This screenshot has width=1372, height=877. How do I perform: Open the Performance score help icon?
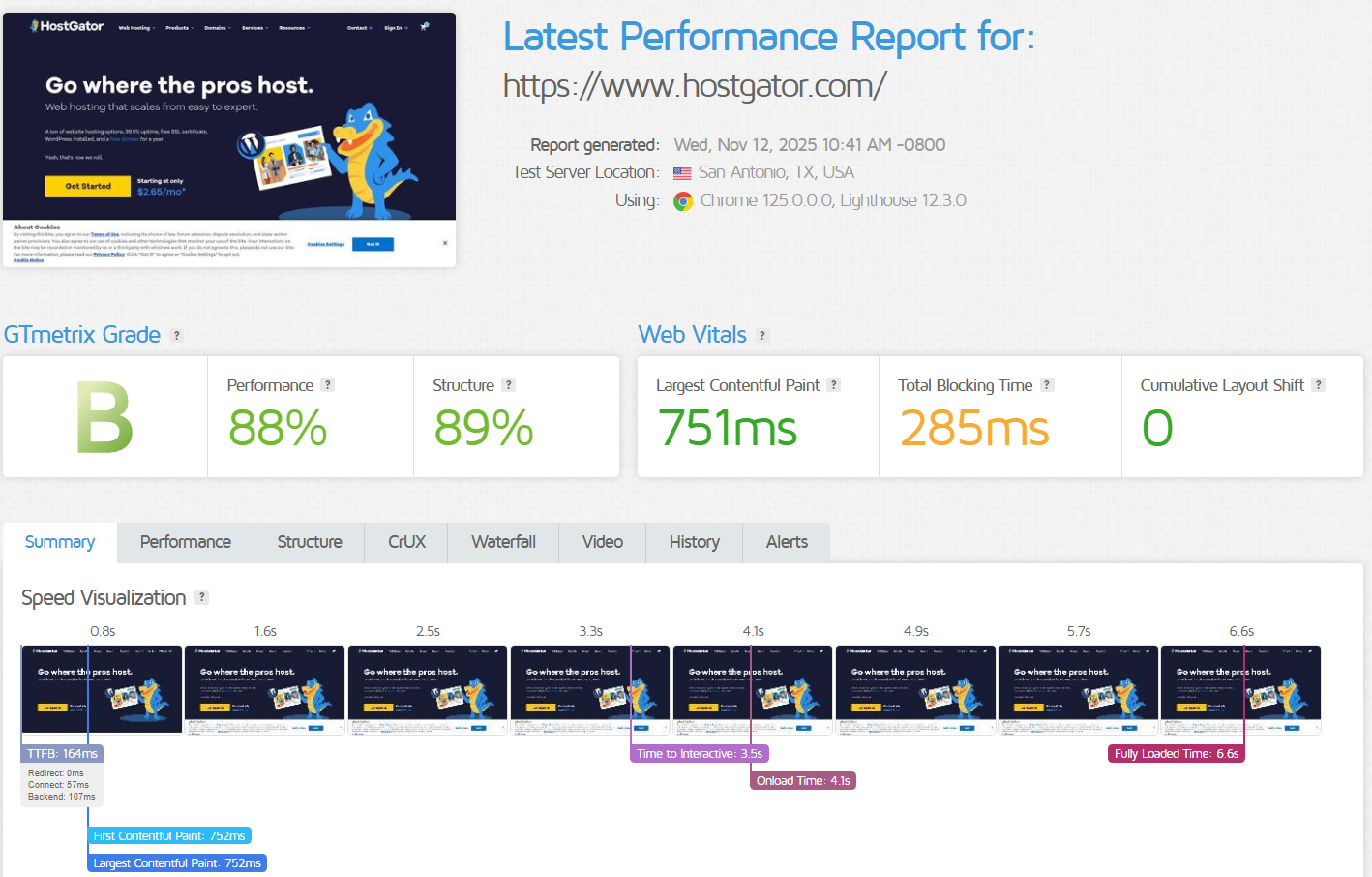coord(328,384)
